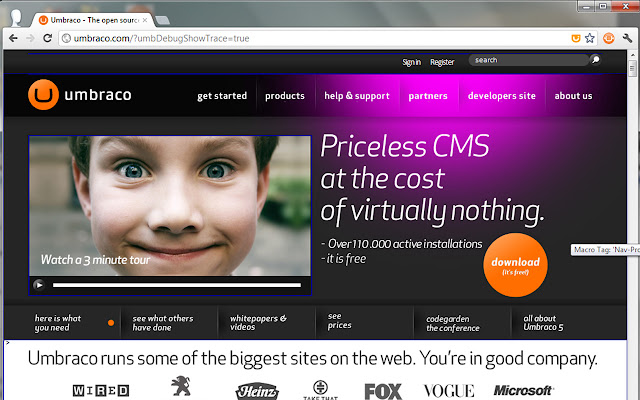Viewport: 640px width, 400px height.
Task: Bookmark page with the star icon
Action: (x=589, y=38)
